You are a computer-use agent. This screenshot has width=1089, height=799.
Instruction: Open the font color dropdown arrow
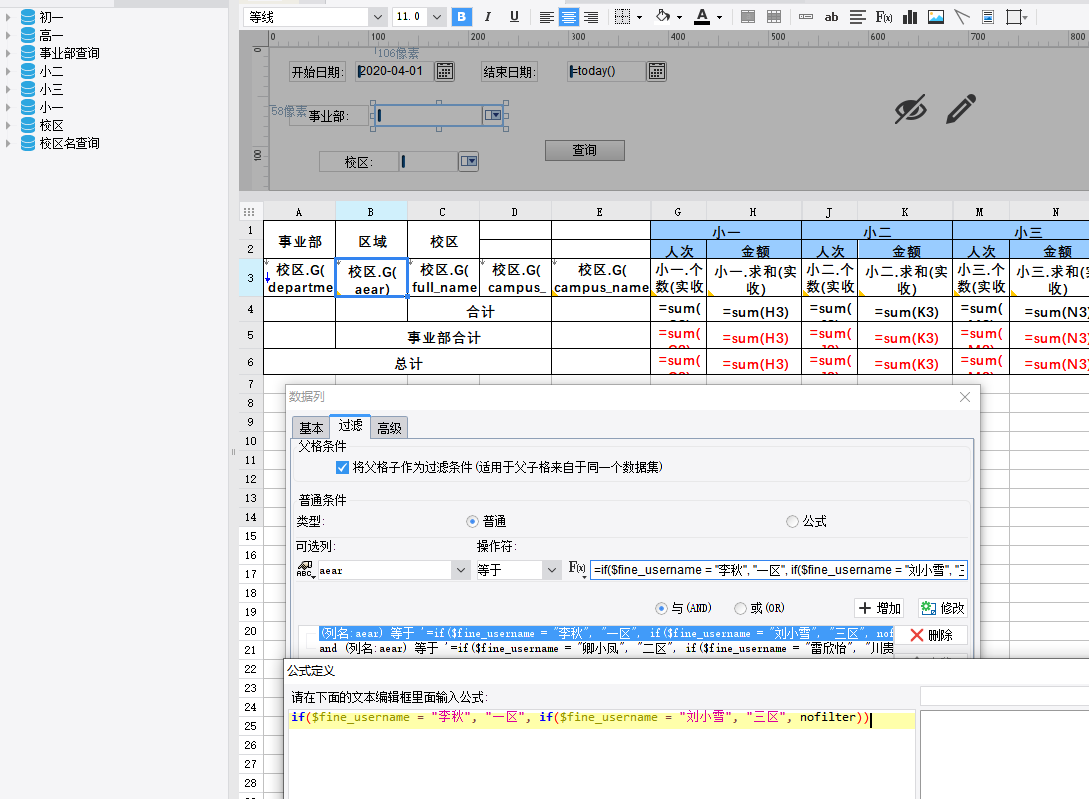[720, 17]
